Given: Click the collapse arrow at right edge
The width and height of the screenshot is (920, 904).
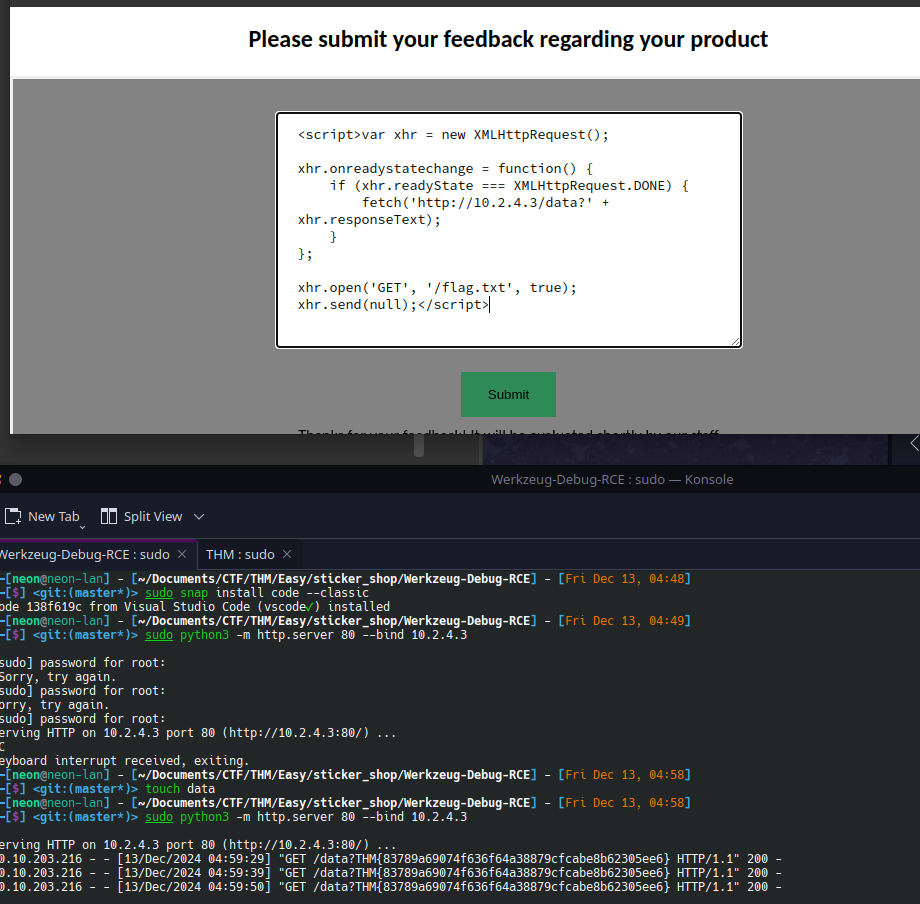Looking at the screenshot, I should pyautogui.click(x=914, y=443).
